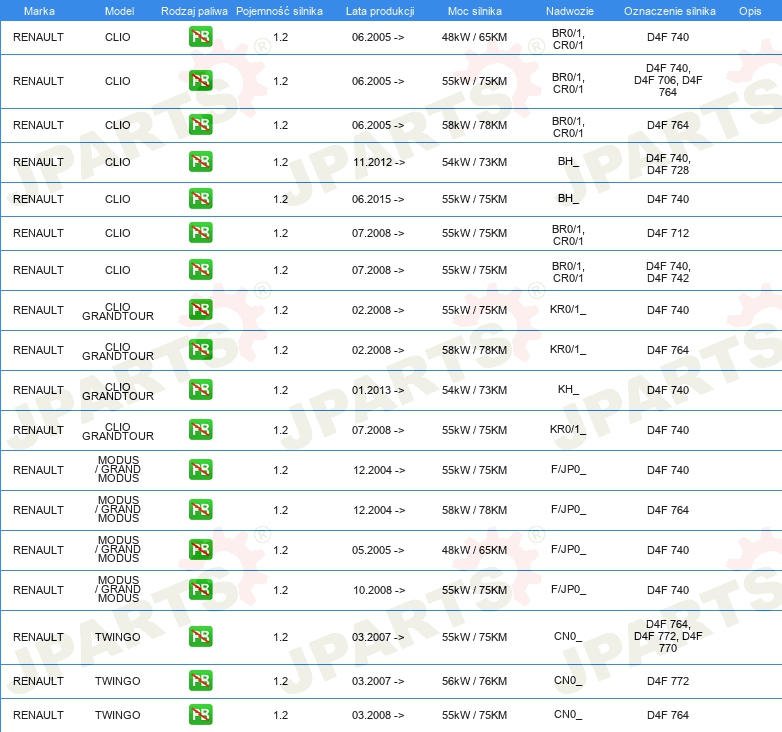Click the fuel icon in the Twingo 56kW / 76KM row
Image resolution: width=782 pixels, height=732 pixels.
pos(200,681)
